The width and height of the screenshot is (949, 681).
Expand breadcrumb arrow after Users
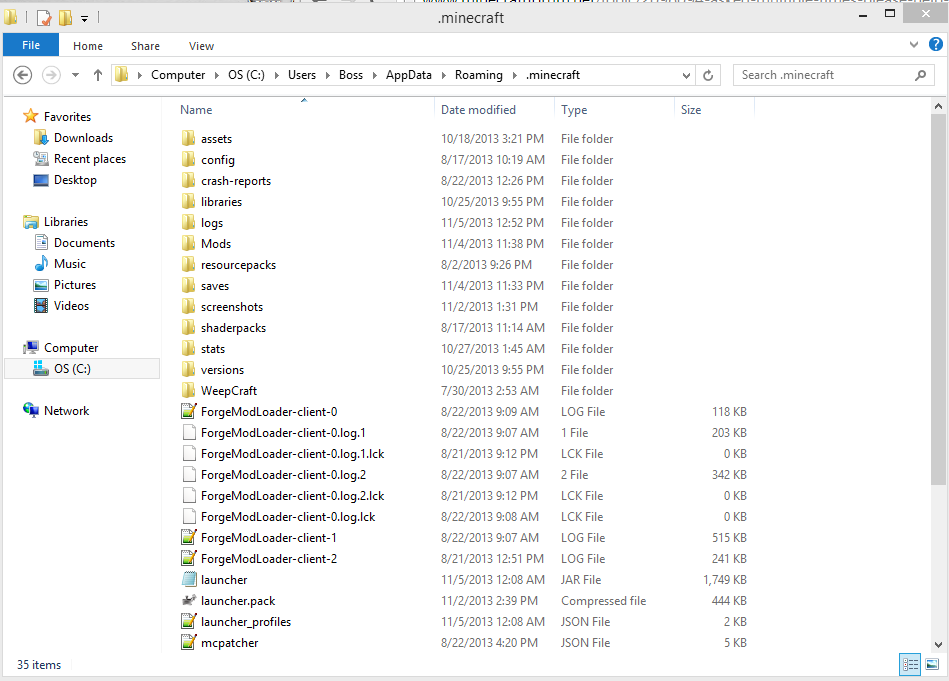327,75
